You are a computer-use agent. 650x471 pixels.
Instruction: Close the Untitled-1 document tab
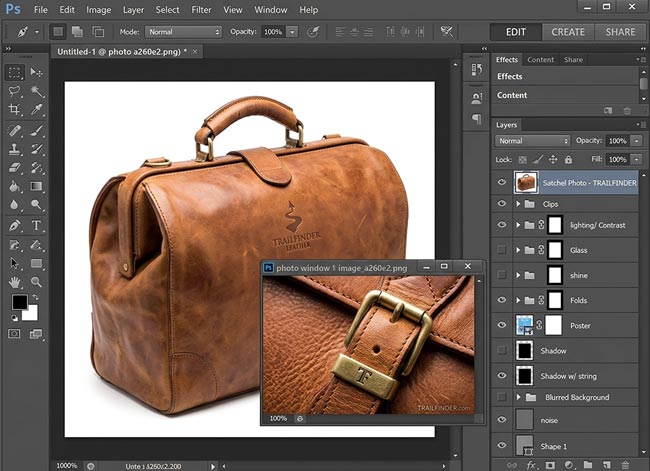195,51
